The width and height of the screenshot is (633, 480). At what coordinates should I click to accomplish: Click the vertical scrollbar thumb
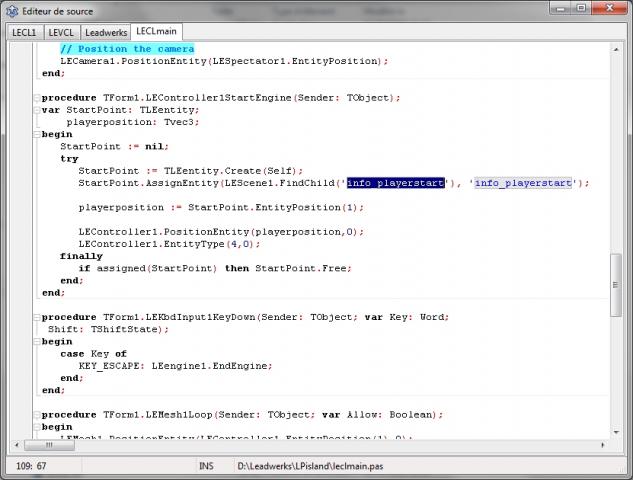pyautogui.click(x=616, y=285)
